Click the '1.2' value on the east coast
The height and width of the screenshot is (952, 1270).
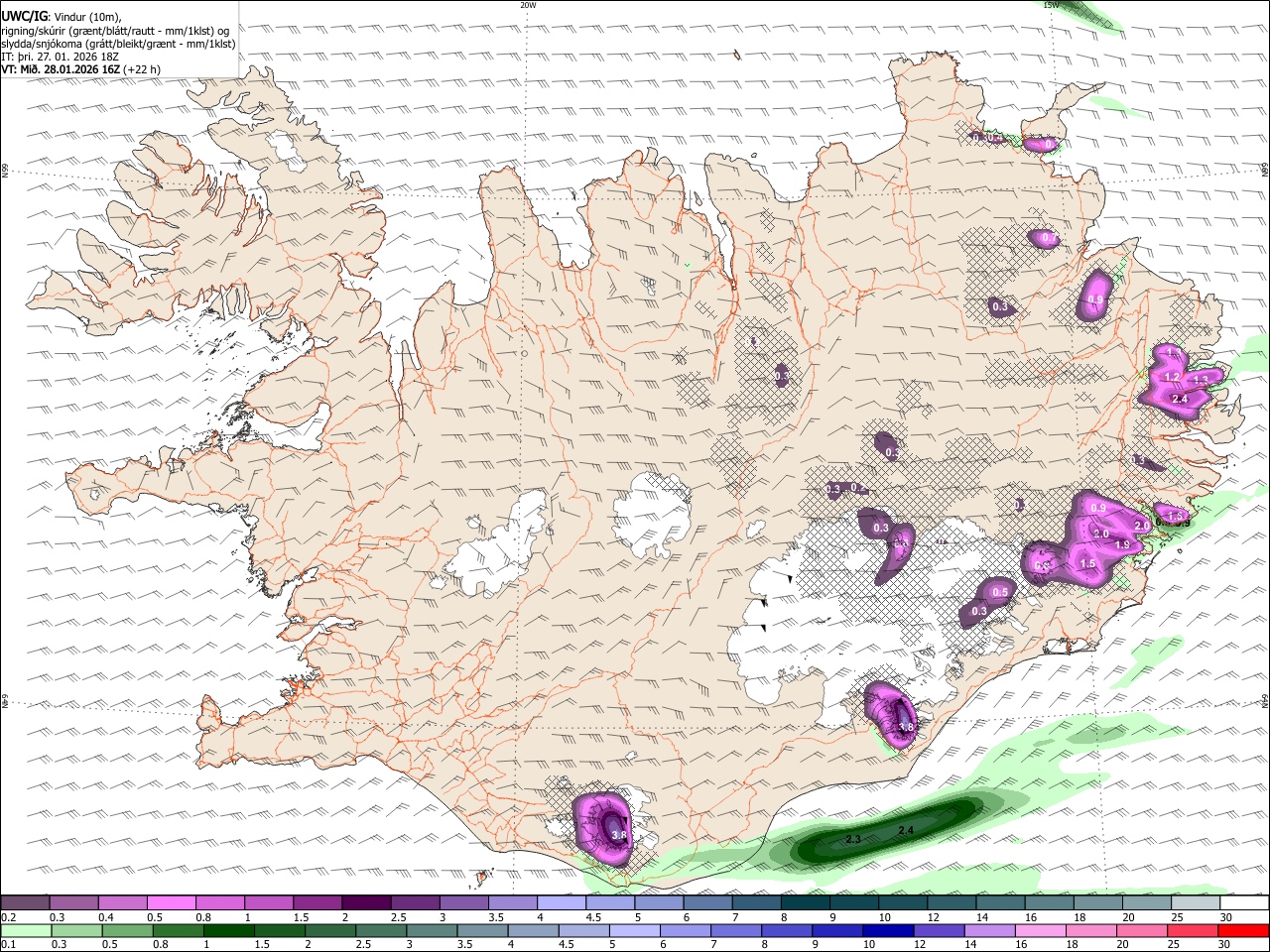point(1172,377)
